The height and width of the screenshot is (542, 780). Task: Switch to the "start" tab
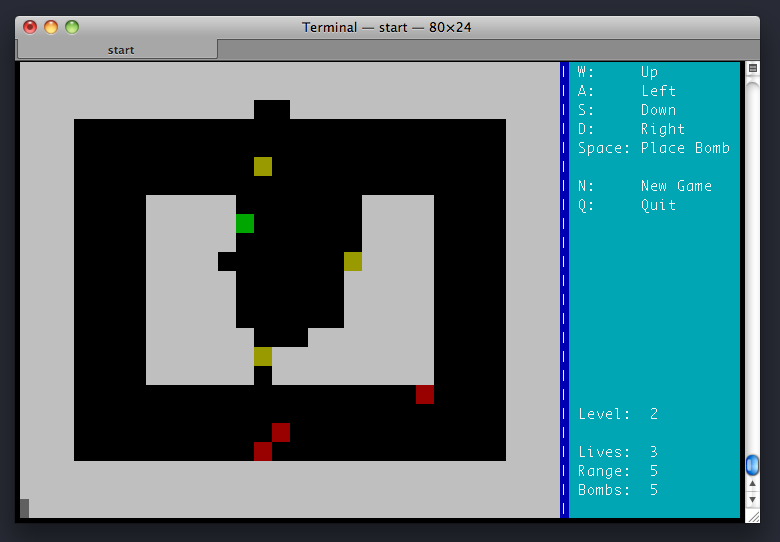pos(120,49)
